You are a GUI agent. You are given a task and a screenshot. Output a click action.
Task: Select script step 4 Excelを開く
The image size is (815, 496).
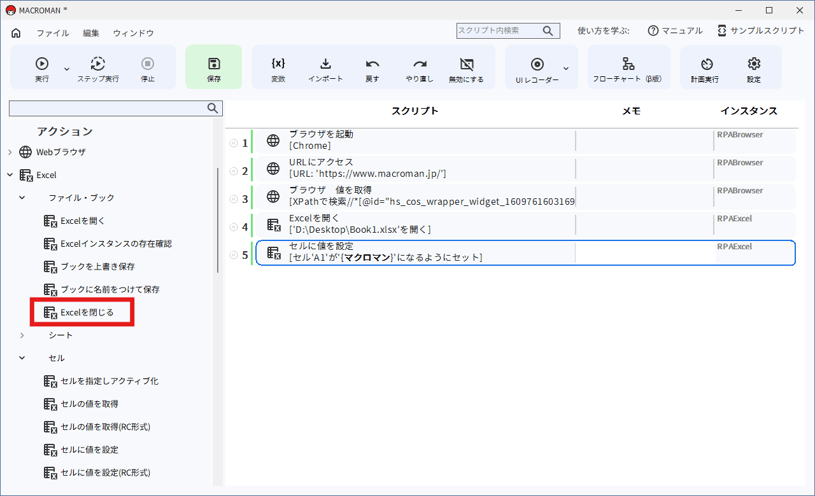pyautogui.click(x=524, y=225)
